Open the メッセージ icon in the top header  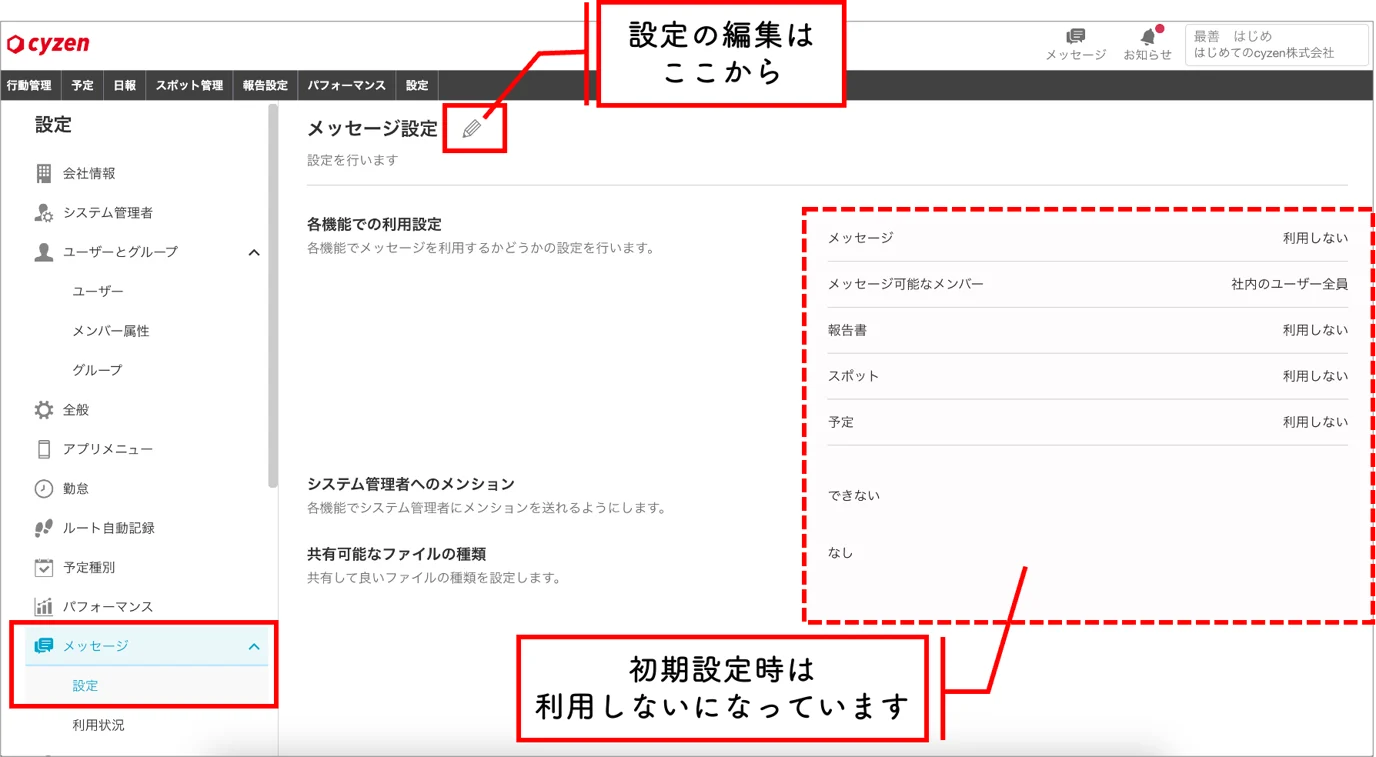coord(1076,37)
